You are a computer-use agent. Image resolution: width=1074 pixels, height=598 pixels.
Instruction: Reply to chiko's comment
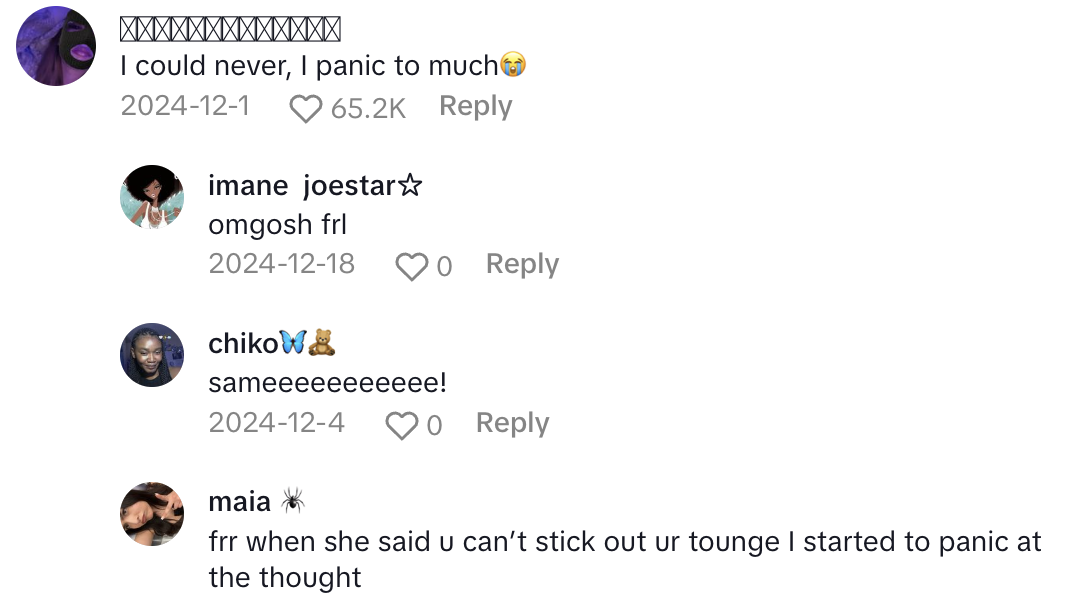[x=512, y=423]
